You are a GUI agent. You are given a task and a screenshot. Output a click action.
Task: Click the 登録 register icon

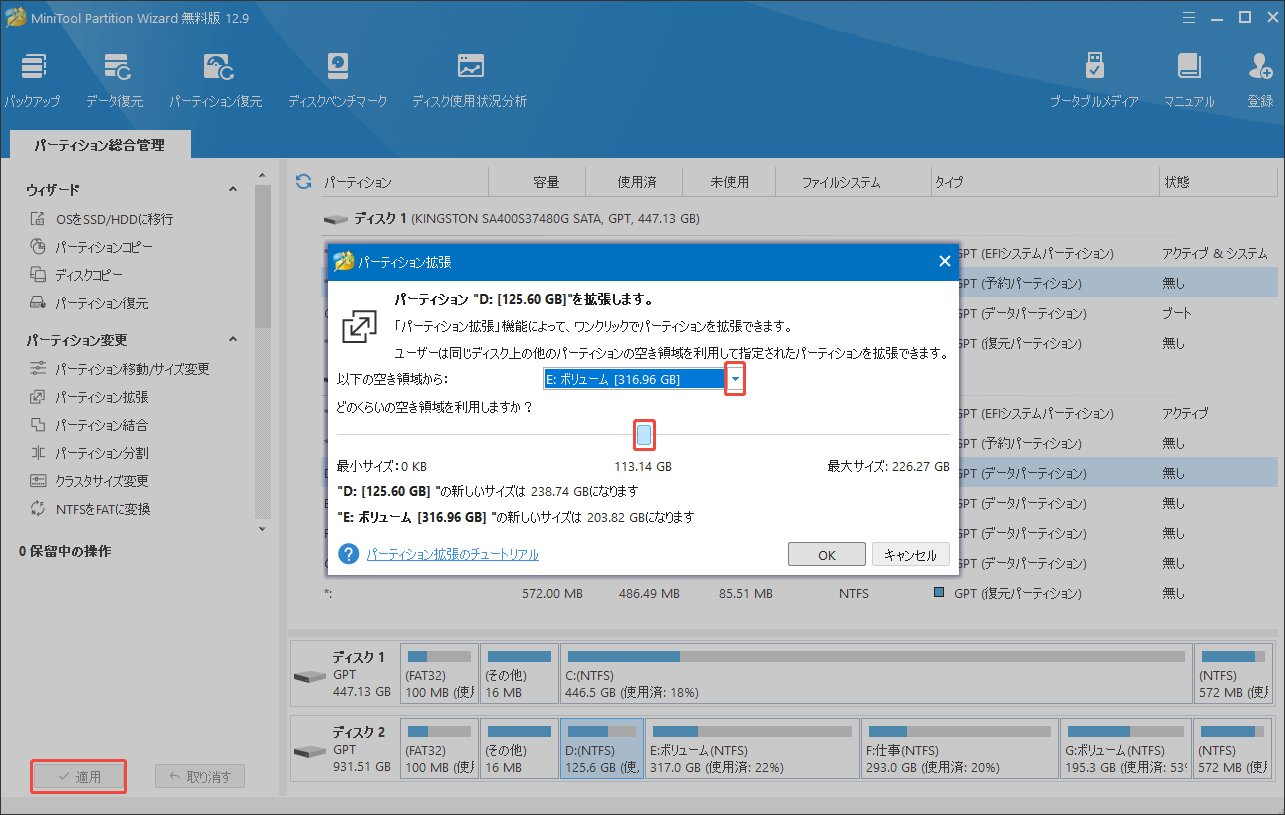(1260, 81)
